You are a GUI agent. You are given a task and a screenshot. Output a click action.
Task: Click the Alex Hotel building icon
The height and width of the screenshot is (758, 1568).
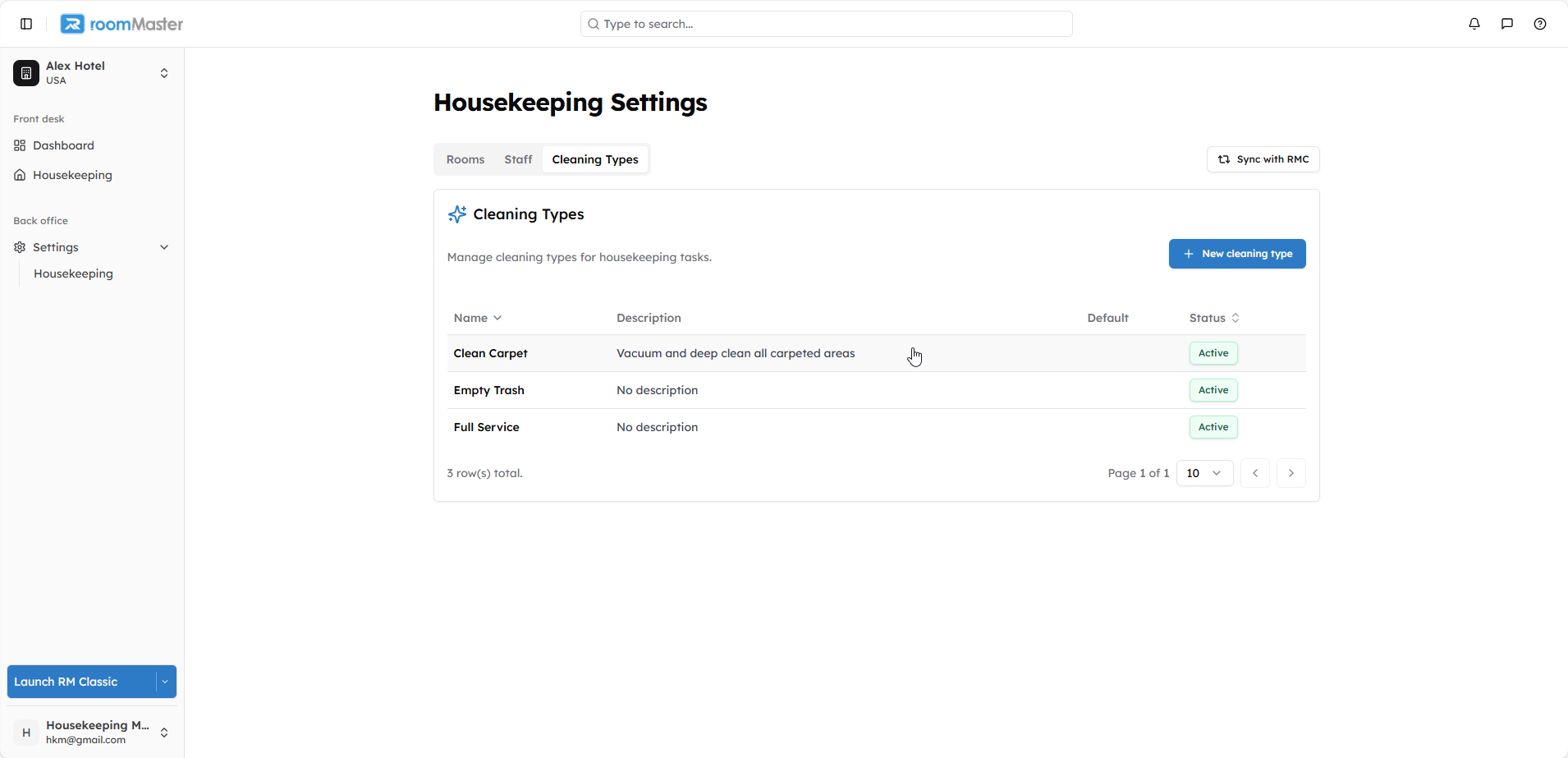(26, 73)
